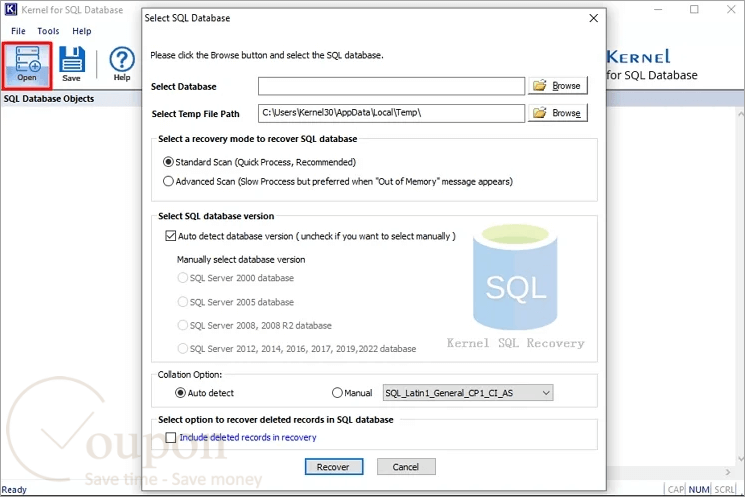The width and height of the screenshot is (745, 497).
Task: Click the Cancel button
Action: (x=406, y=467)
